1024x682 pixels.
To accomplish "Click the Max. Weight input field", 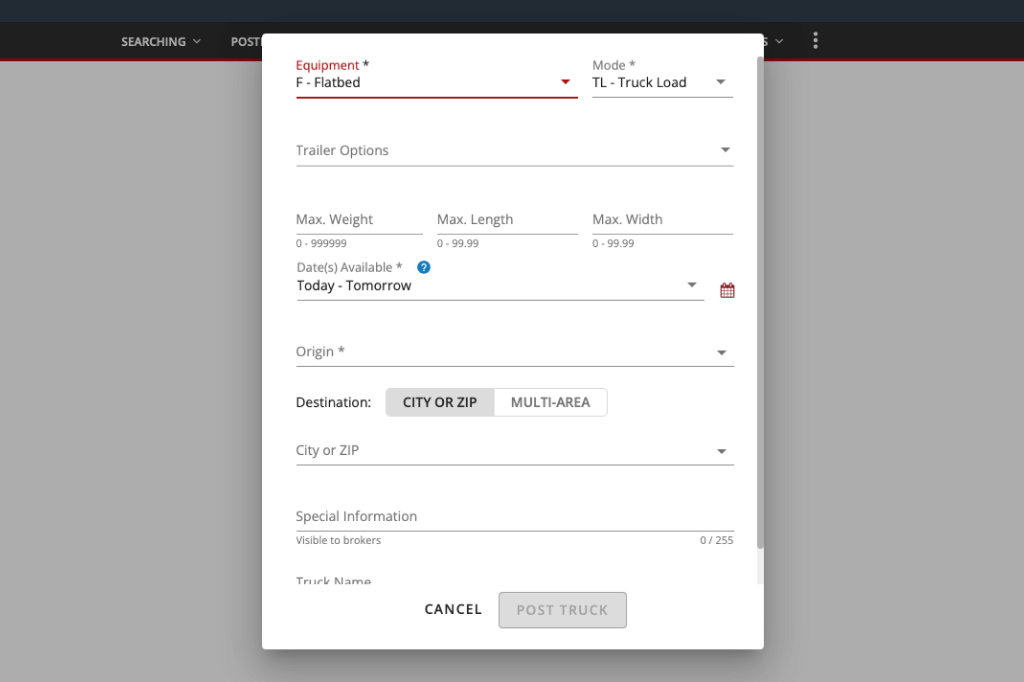I will (358, 220).
